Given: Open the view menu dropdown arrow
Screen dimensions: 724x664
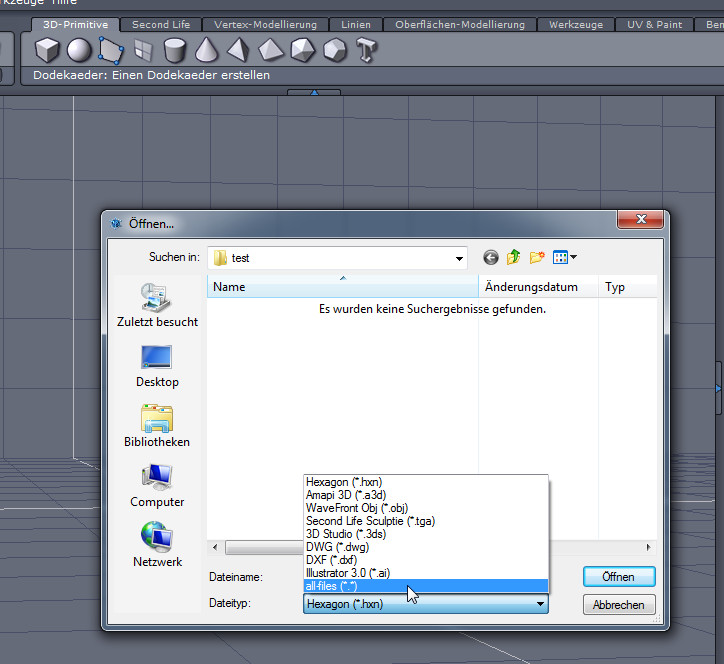Looking at the screenshot, I should pos(573,258).
